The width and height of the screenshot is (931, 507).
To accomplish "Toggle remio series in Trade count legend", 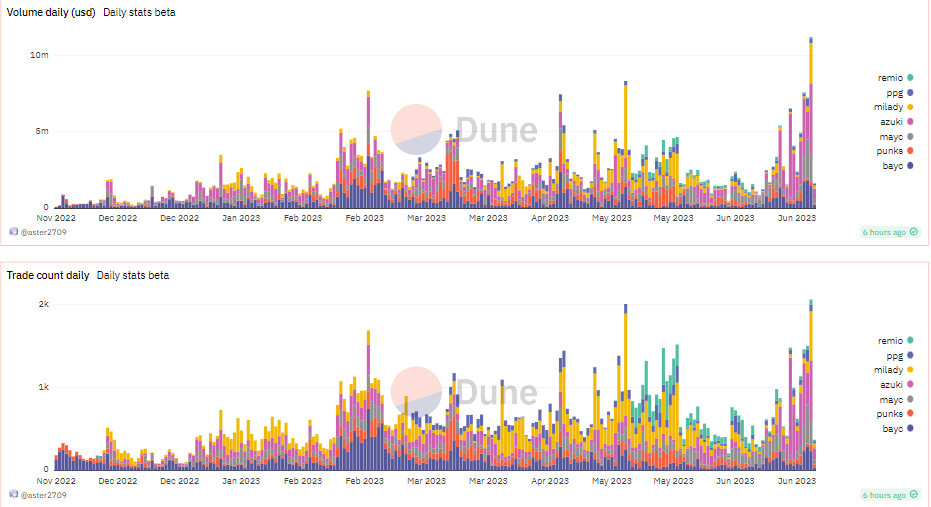I will pyautogui.click(x=895, y=341).
